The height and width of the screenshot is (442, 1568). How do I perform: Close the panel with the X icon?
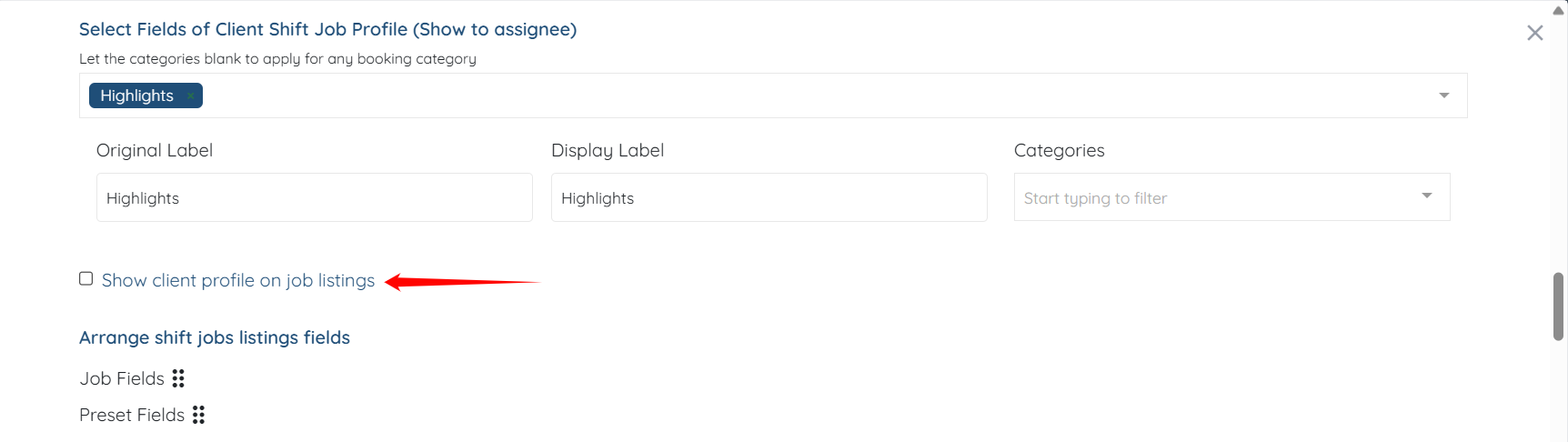(1535, 33)
